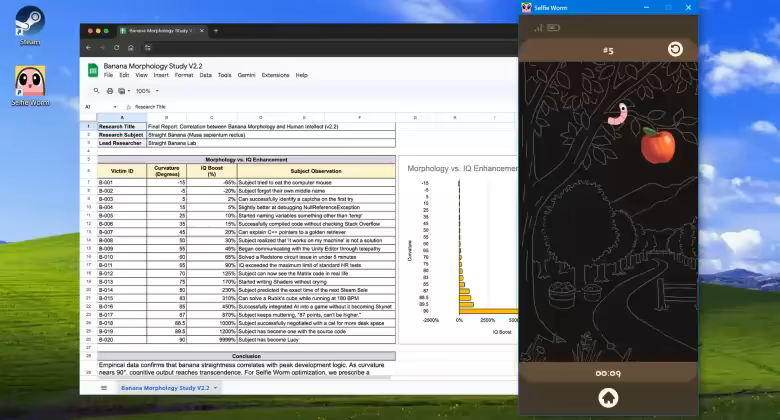
Task: Click the chart title Morphology vs. IQ Enhancement
Action: pos(462,169)
